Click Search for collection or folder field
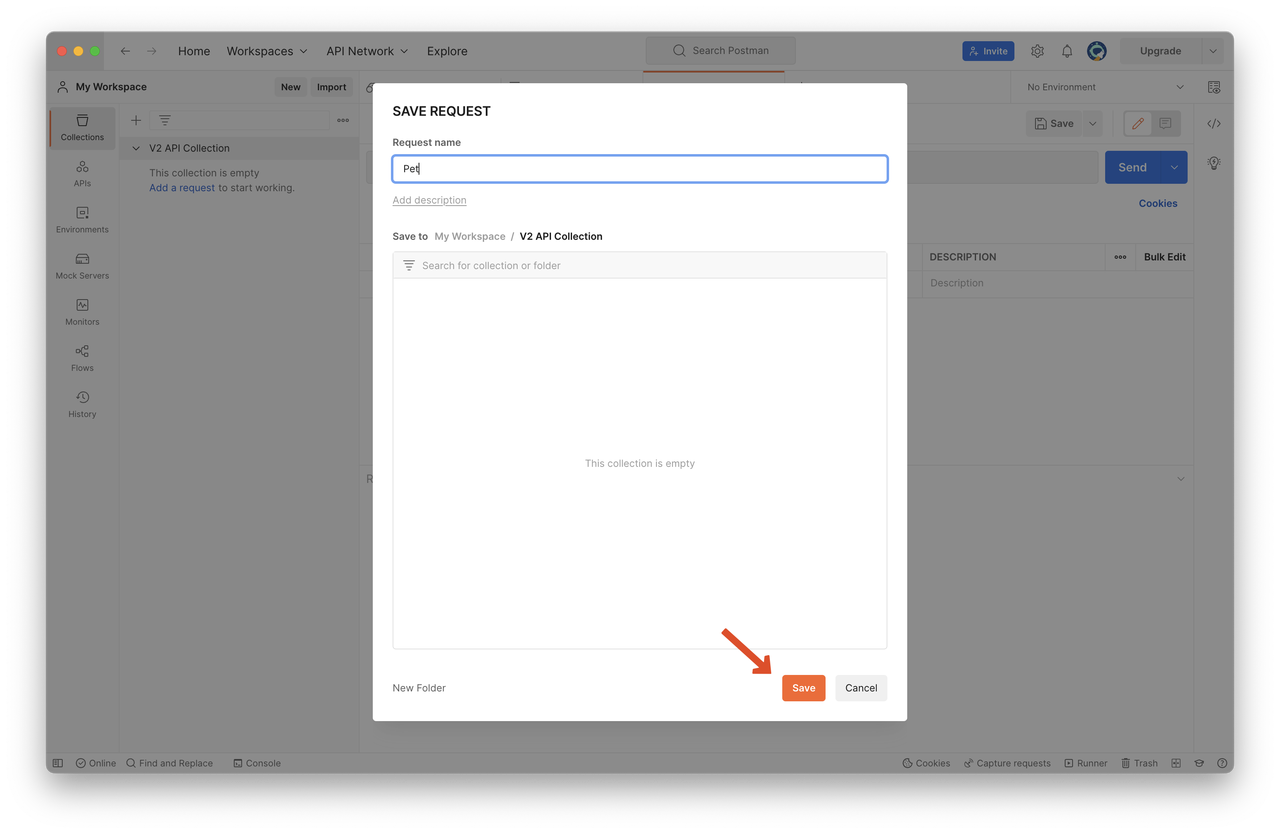The image size is (1280, 834). pos(640,265)
